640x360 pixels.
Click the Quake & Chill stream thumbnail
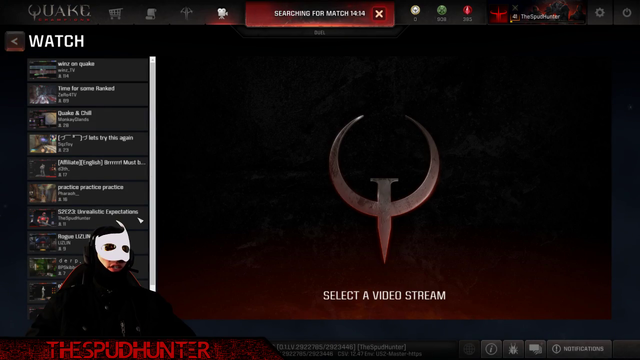[43, 119]
